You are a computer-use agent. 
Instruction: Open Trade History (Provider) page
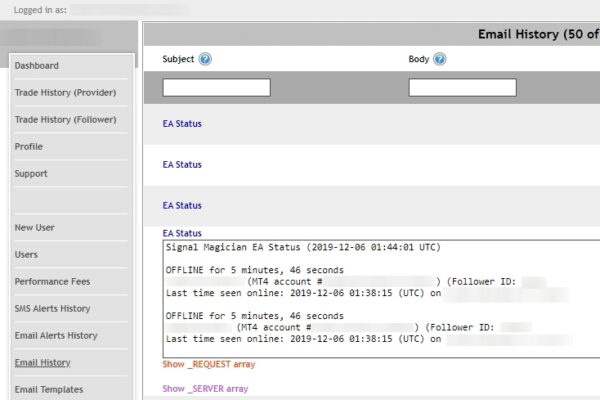[65, 93]
